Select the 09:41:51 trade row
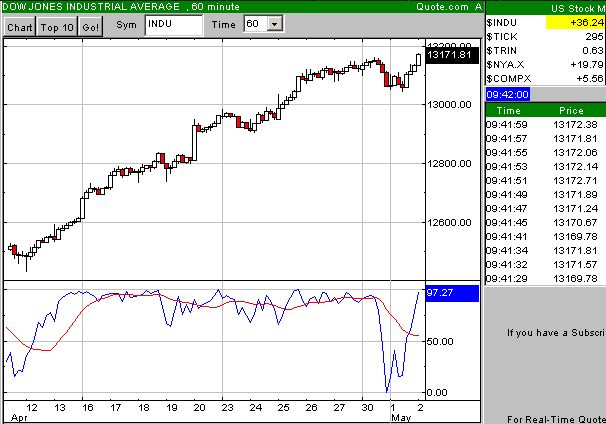This screenshot has height=424, width=606. (x=546, y=180)
